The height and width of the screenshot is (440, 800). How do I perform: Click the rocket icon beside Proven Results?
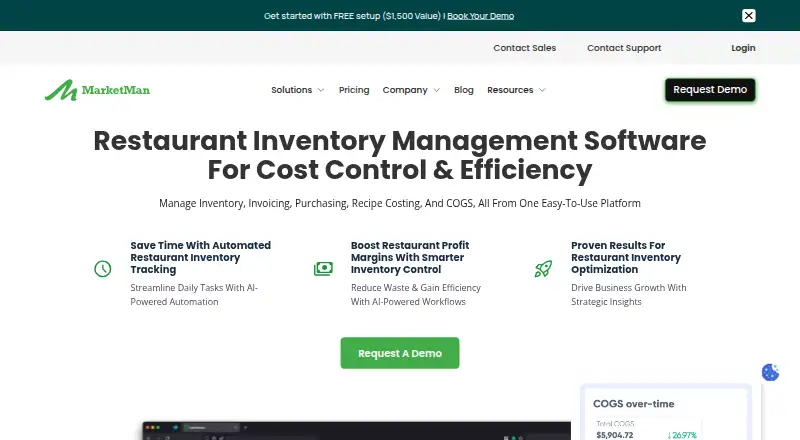543,268
